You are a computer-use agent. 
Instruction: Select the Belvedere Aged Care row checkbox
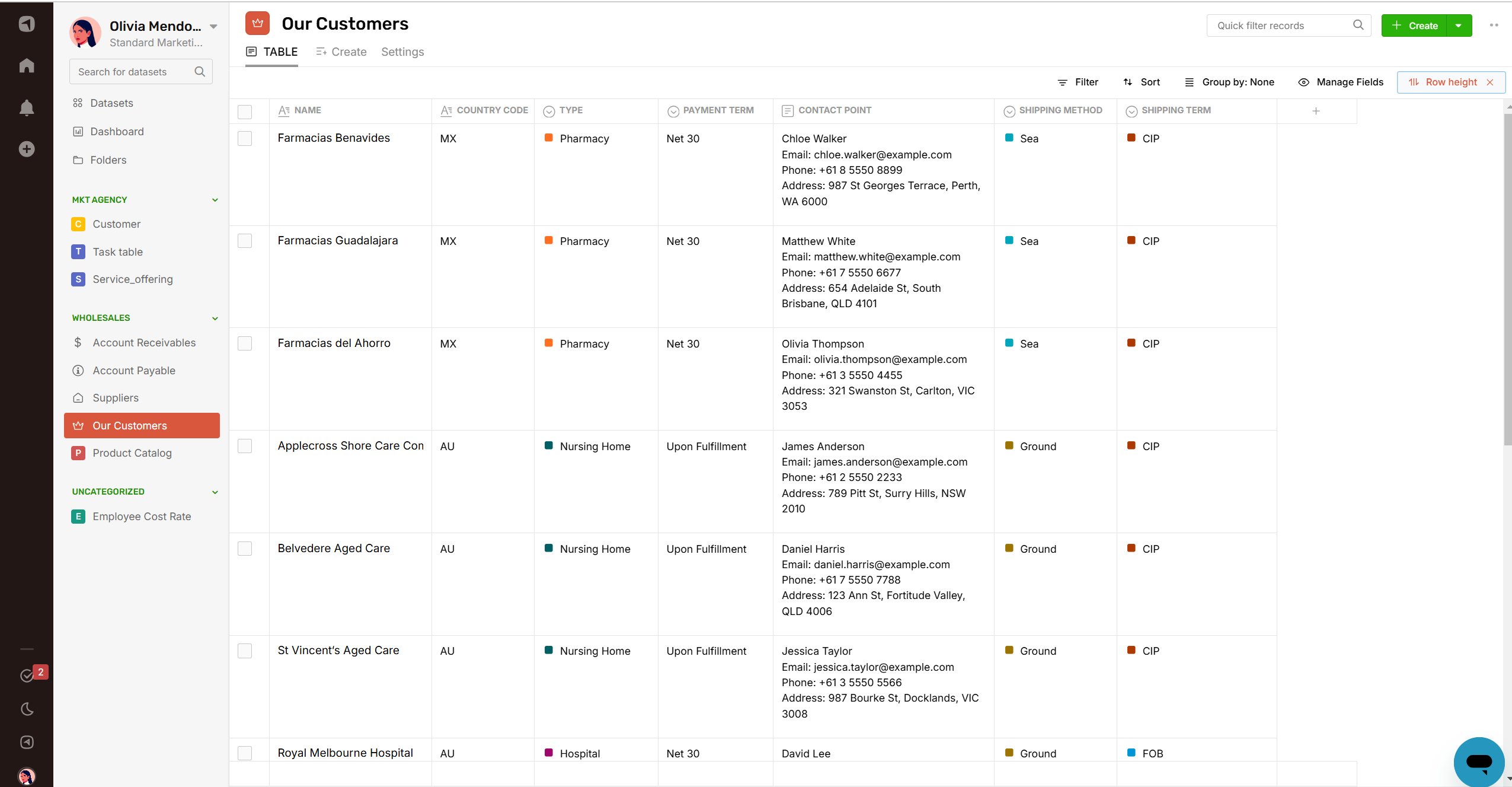click(245, 549)
